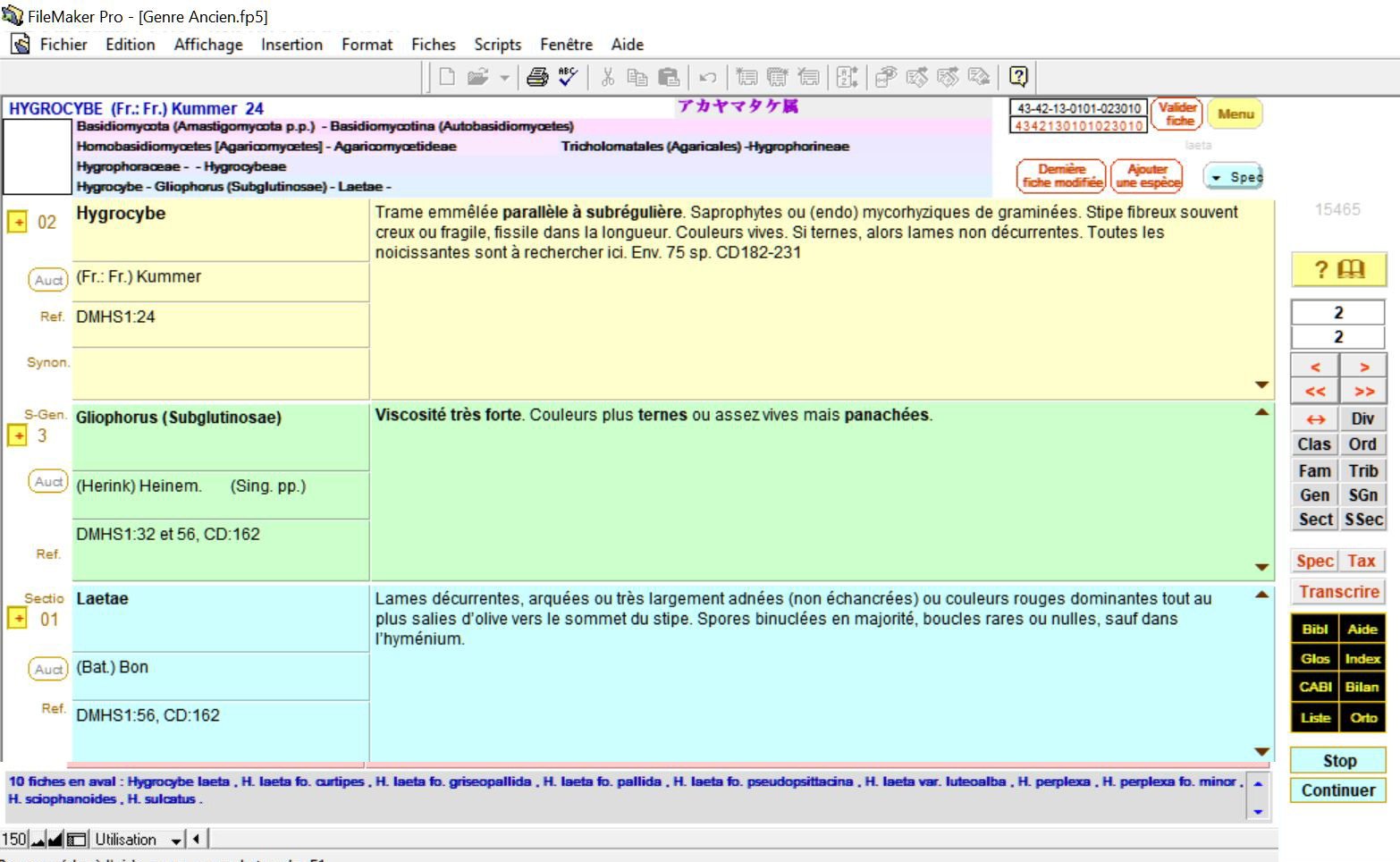
Task: Click the black Glos button
Action: [1315, 658]
